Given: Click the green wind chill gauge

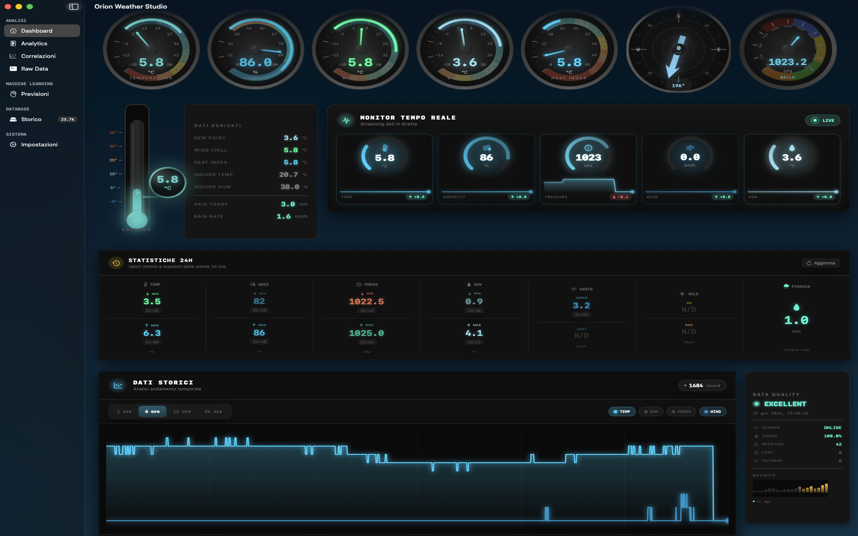Looking at the screenshot, I should (x=360, y=50).
